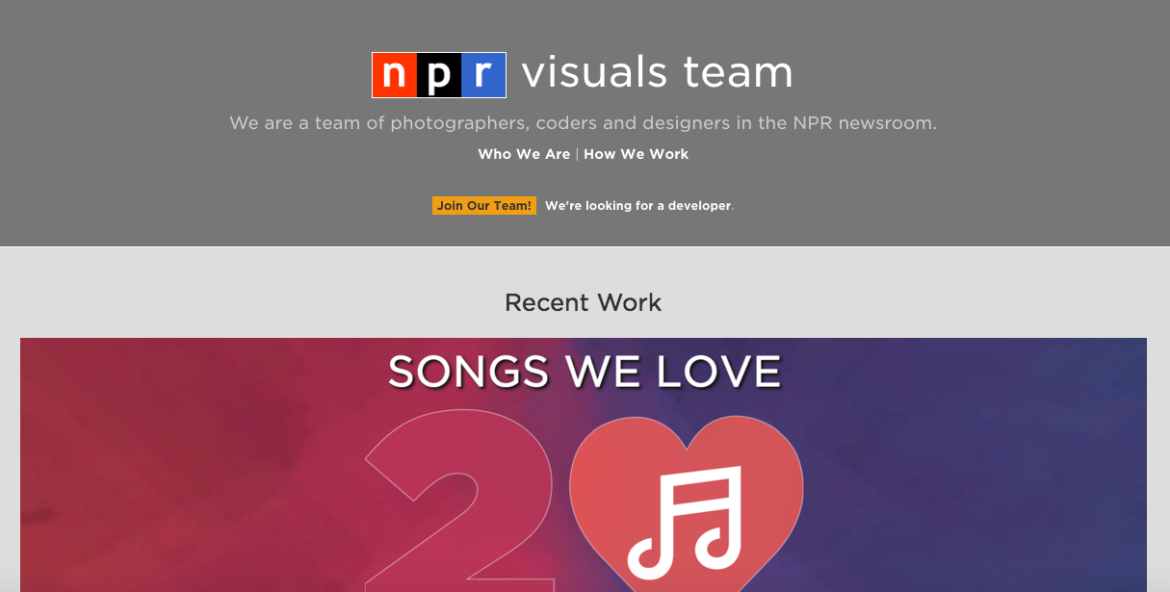Viewport: 1170px width, 592px height.
Task: Click the "Recent Work" heading
Action: point(583,302)
